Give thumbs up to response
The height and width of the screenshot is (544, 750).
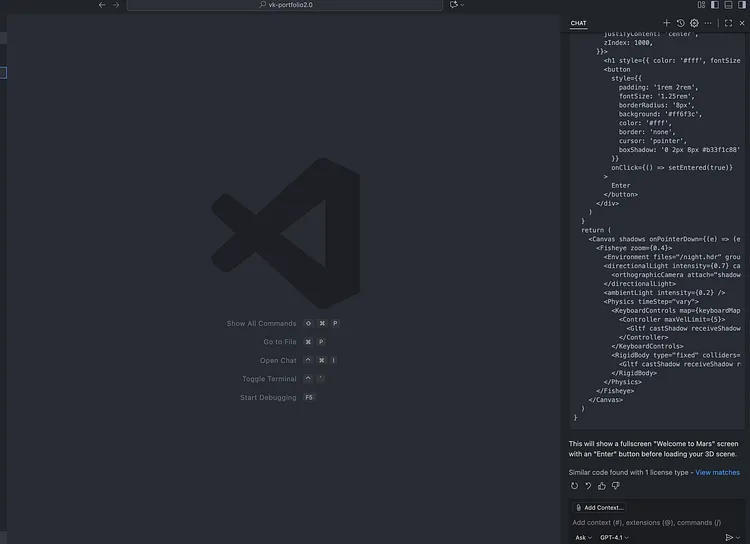pyautogui.click(x=601, y=486)
